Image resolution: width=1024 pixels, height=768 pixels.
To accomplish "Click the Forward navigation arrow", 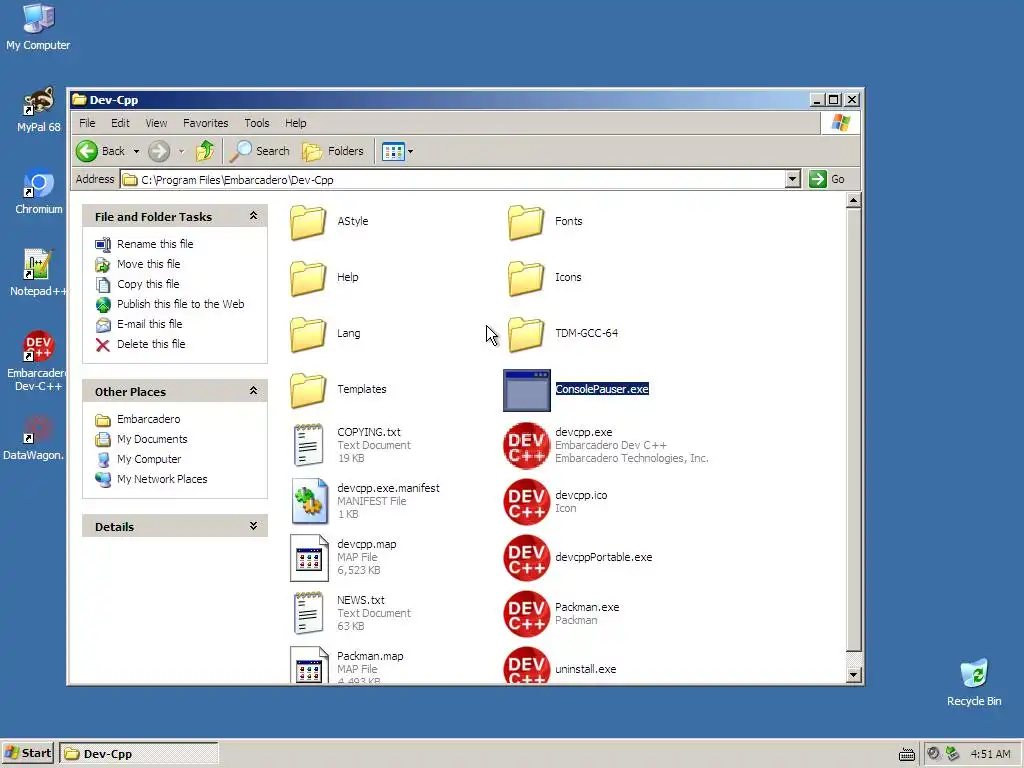I will coord(159,151).
